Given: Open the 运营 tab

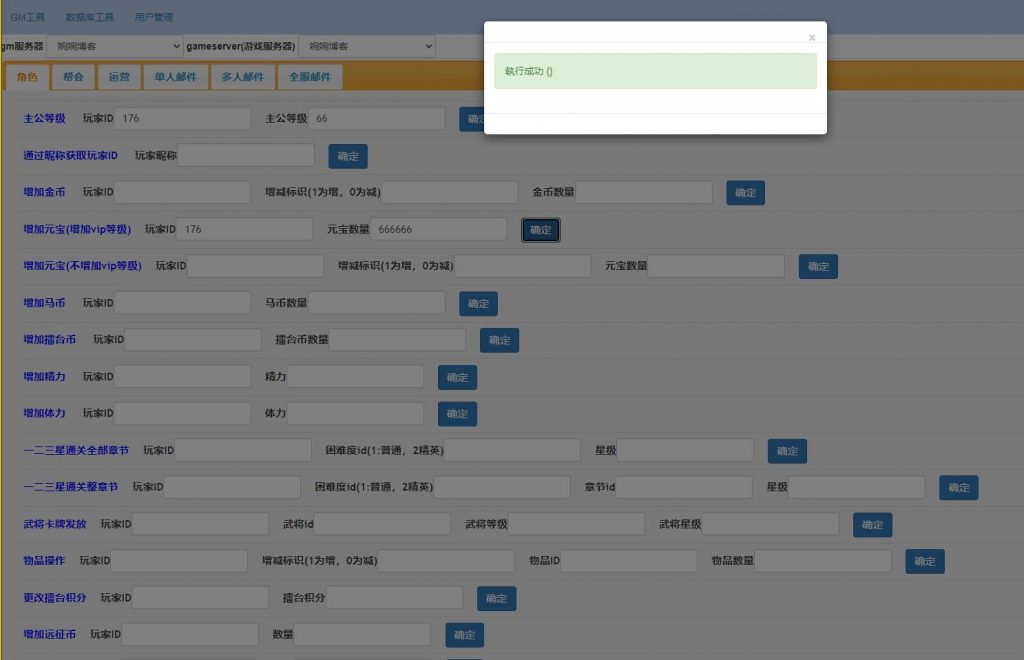Looking at the screenshot, I should coord(119,76).
